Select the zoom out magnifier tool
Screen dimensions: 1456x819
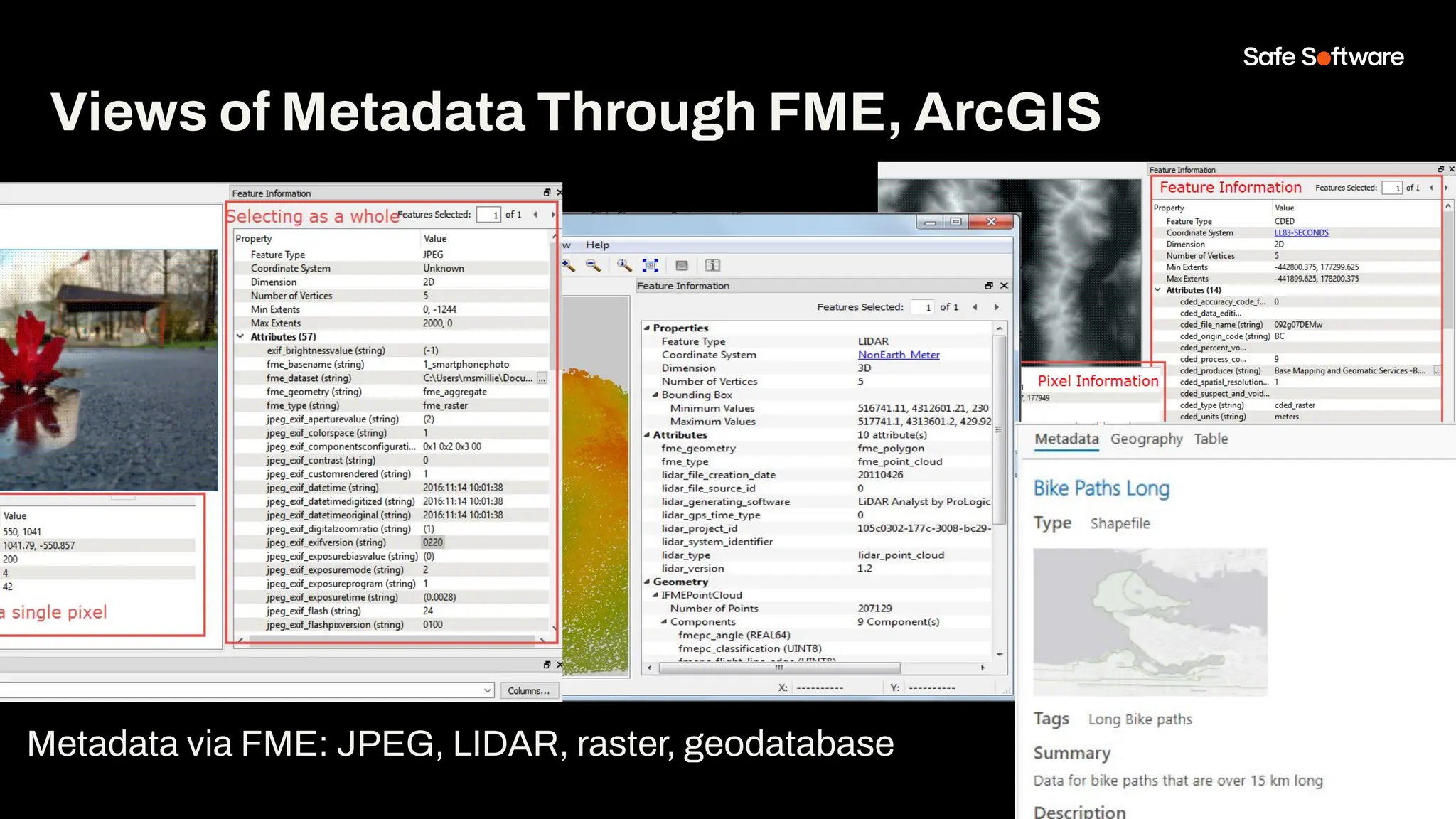(x=594, y=265)
